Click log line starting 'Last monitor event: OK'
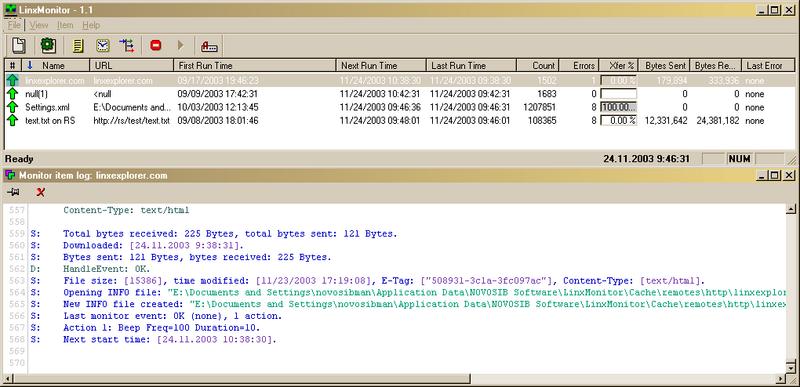This screenshot has width=800, height=387. click(172, 316)
